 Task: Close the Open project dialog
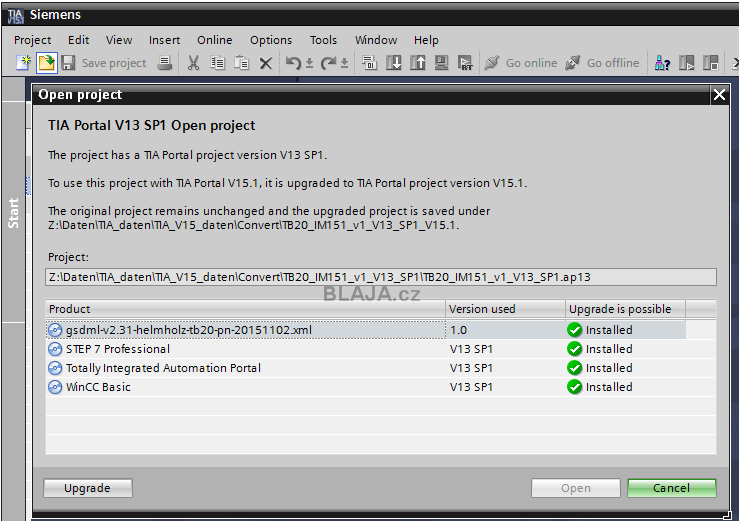pos(719,95)
